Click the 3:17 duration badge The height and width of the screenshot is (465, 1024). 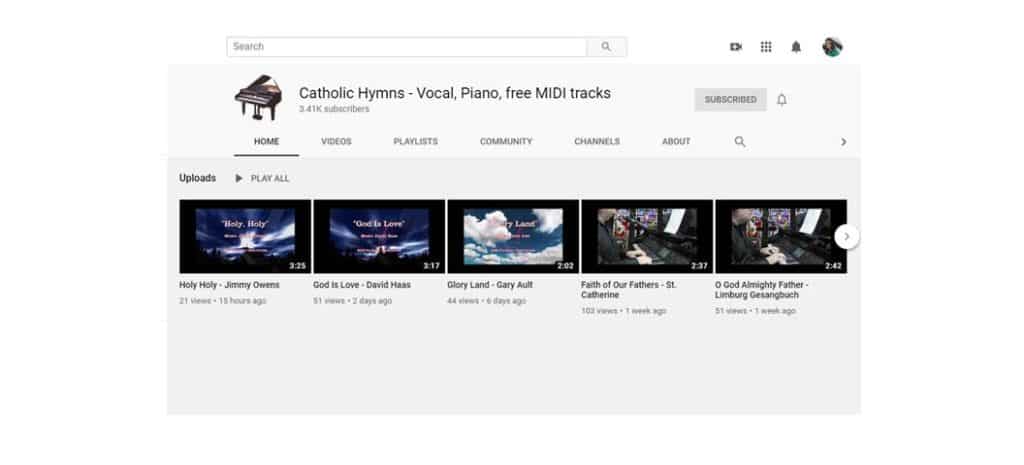432,266
